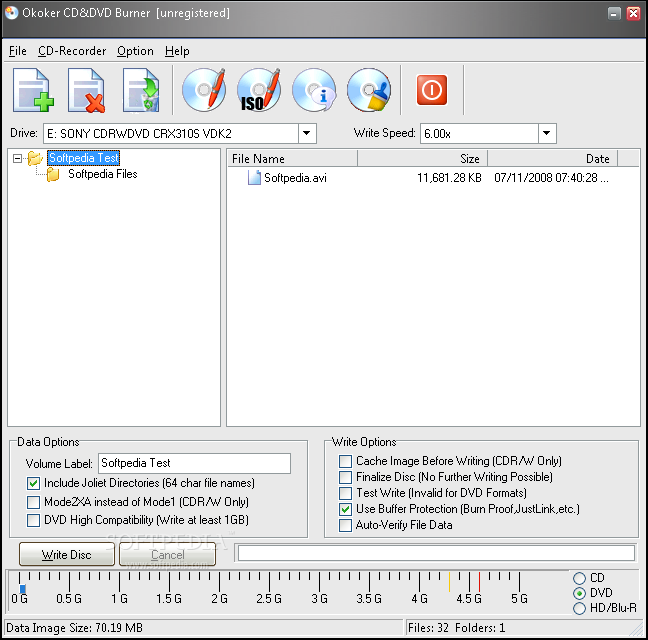
Task: Select the Softpedia.avi file row
Action: (428, 178)
